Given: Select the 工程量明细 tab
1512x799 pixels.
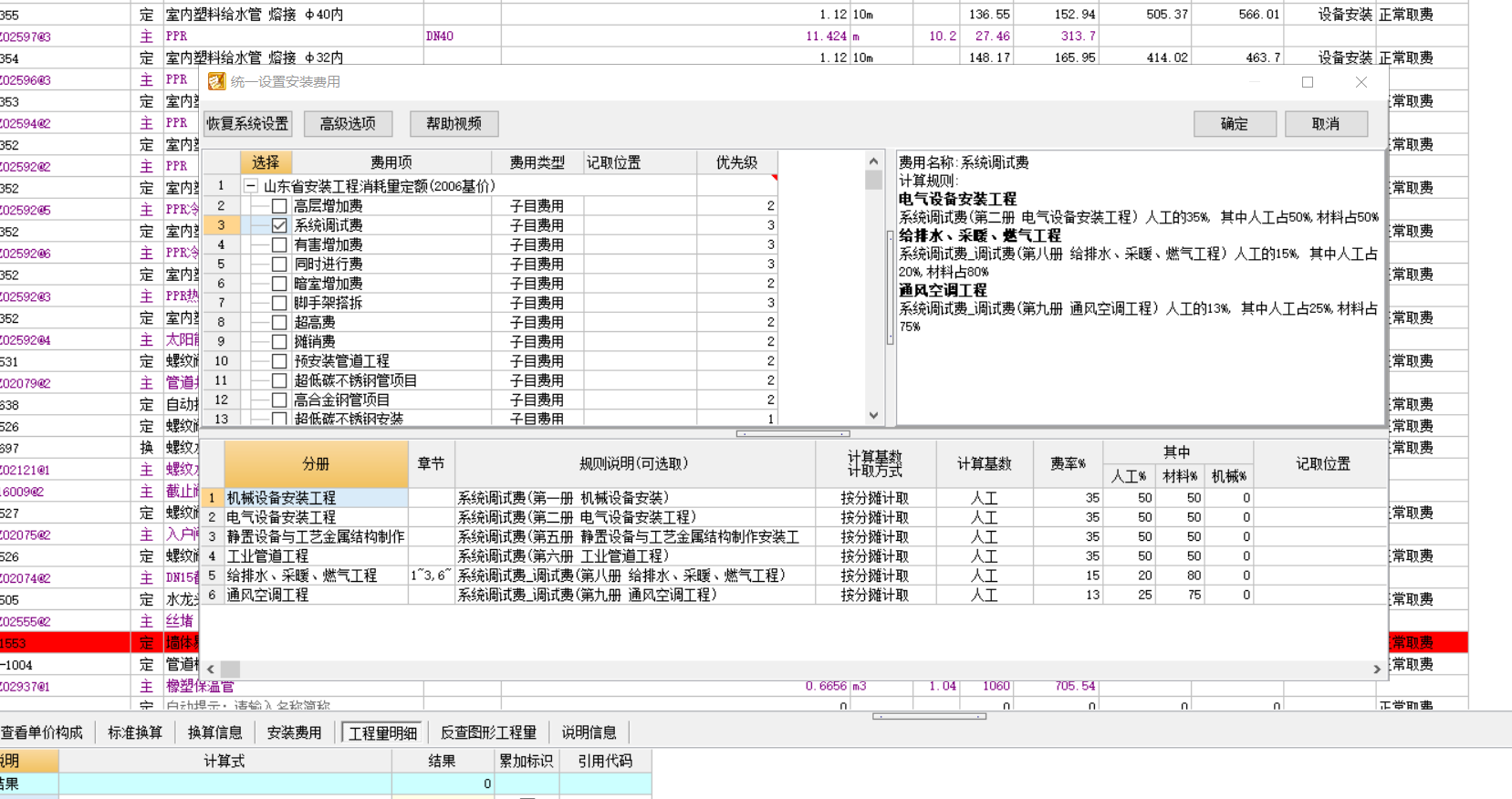Looking at the screenshot, I should [x=382, y=732].
